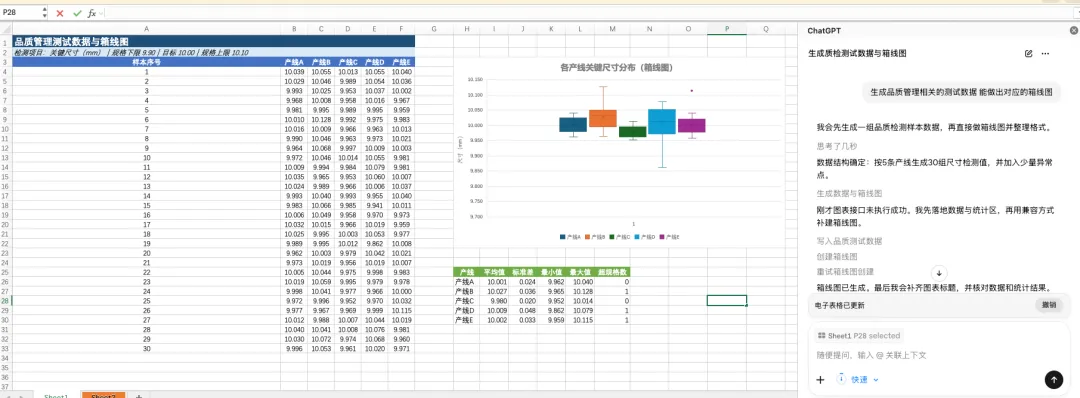This screenshot has width=1080, height=398.
Task: Expand the fx function dropdown chevron
Action: [101, 14]
